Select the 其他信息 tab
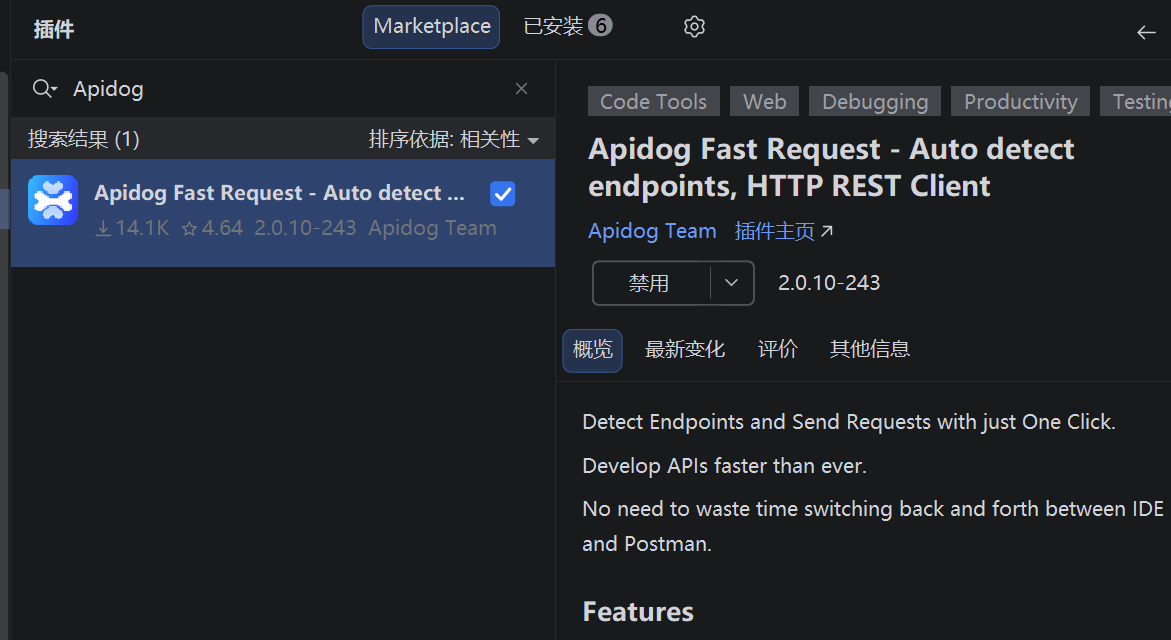Viewport: 1171px width, 640px height. coord(869,349)
